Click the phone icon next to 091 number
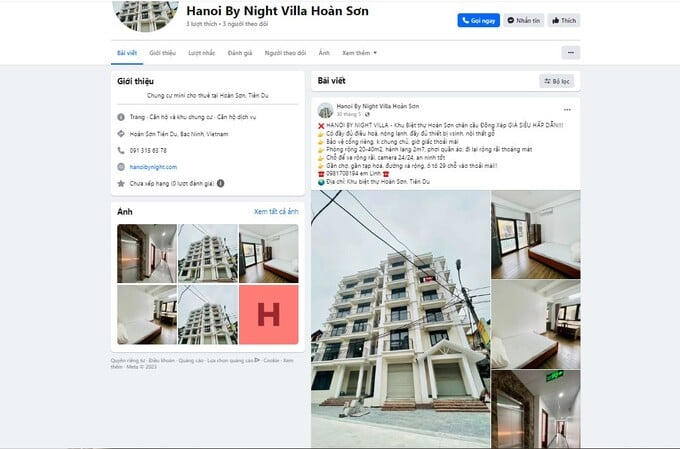Viewport: 680px width, 449px height. point(121,151)
